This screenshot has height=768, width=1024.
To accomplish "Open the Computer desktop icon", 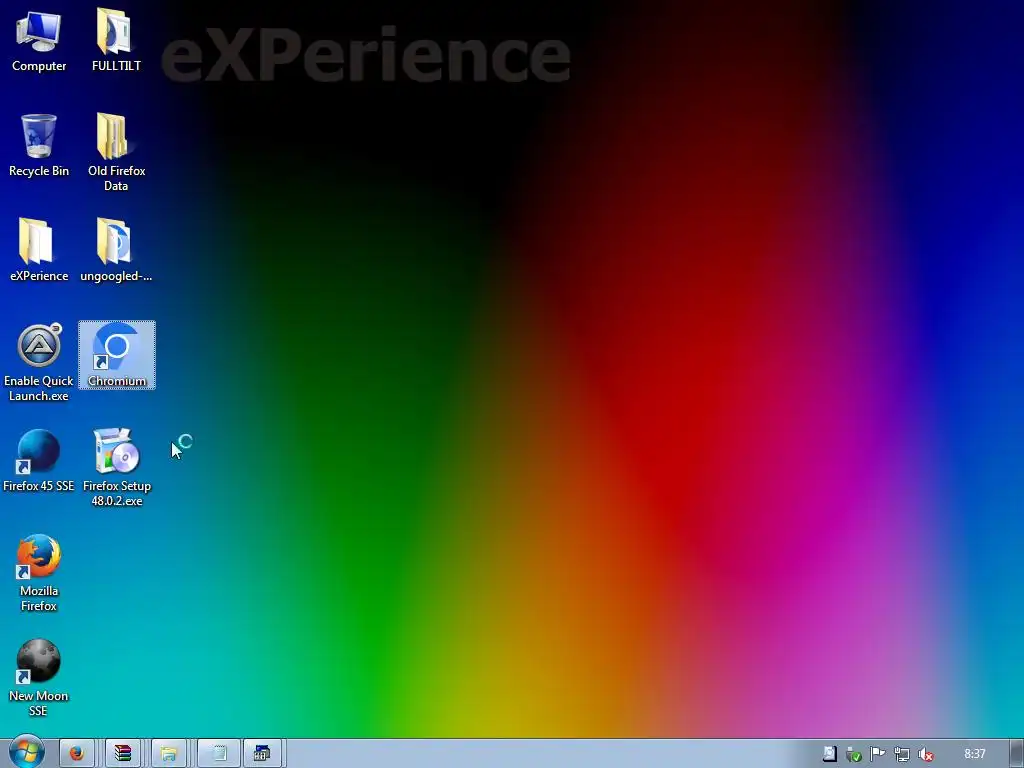I will tap(39, 41).
